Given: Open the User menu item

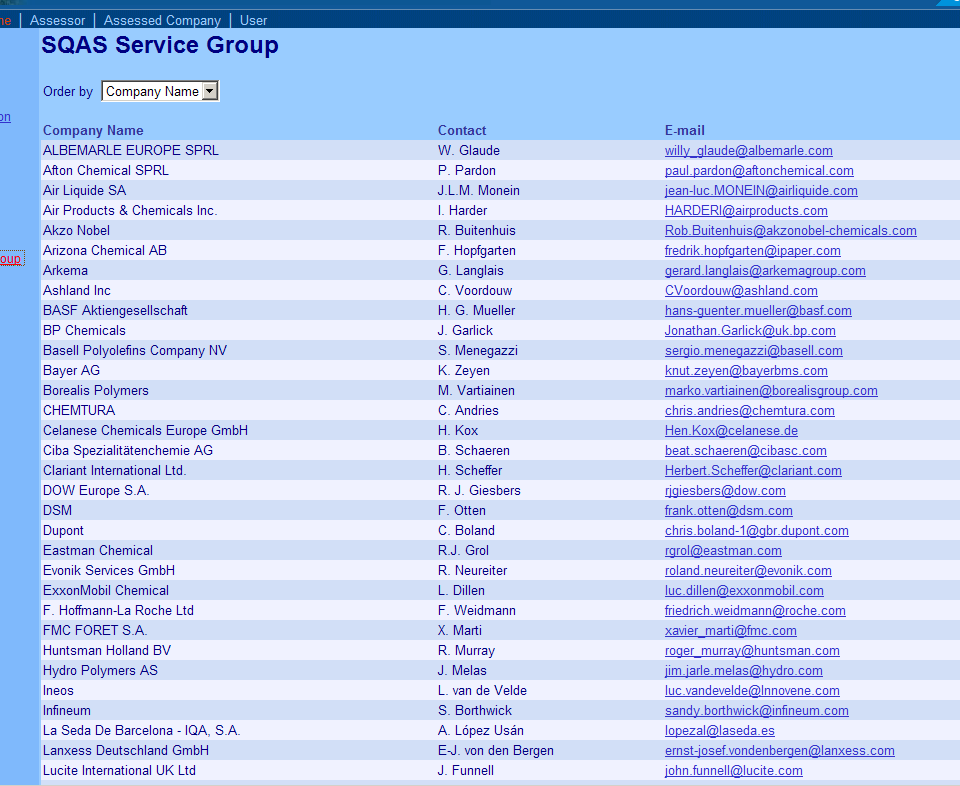Looking at the screenshot, I should tap(253, 20).
